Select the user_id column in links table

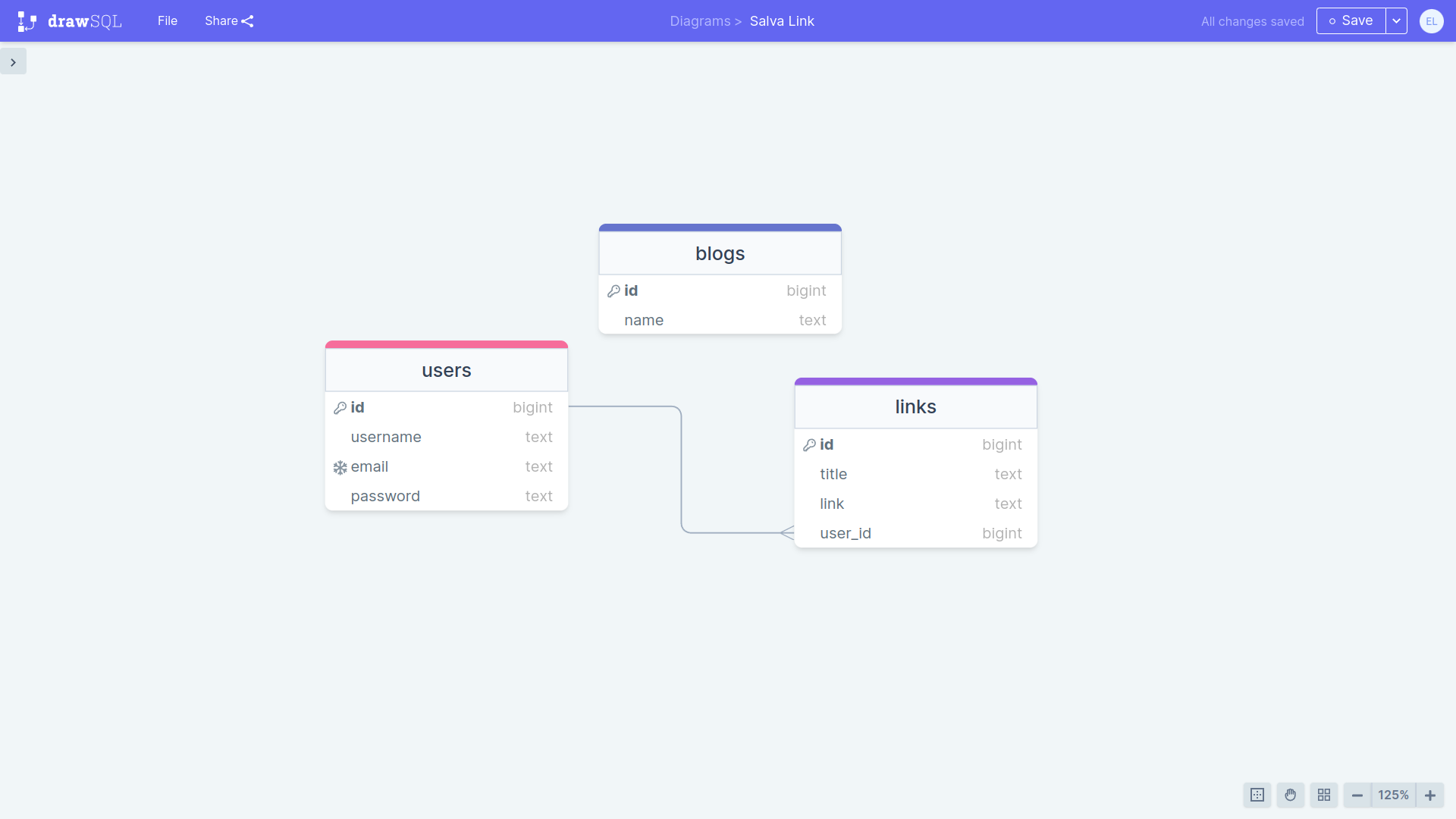click(x=845, y=533)
